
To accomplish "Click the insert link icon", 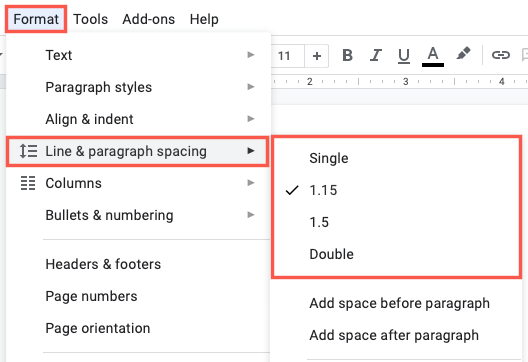I will 501,55.
